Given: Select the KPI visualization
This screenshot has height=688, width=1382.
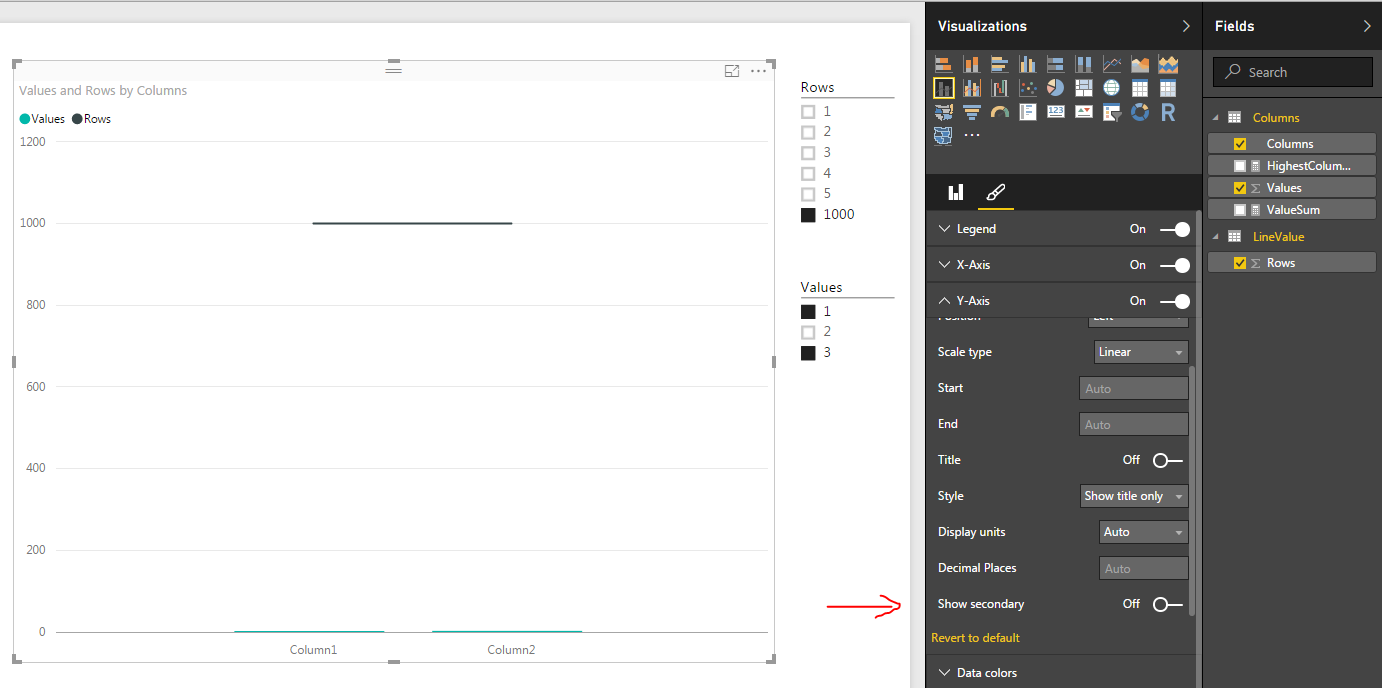Looking at the screenshot, I should click(x=1084, y=112).
